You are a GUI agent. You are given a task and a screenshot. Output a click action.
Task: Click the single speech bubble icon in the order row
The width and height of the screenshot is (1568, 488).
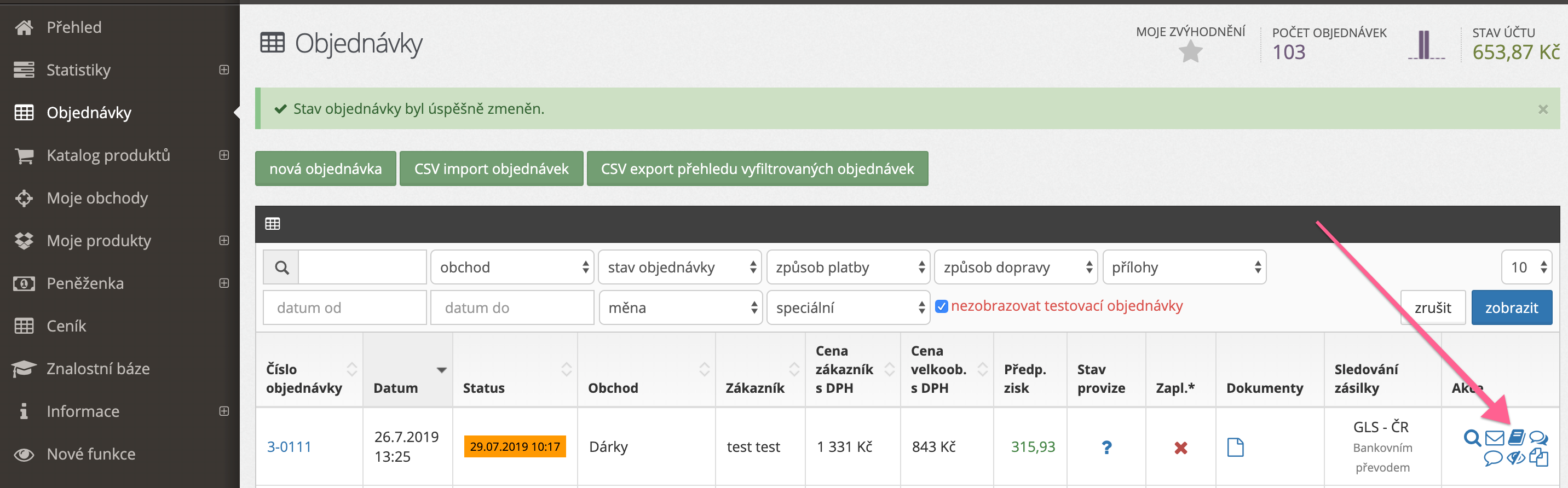pos(1492,458)
